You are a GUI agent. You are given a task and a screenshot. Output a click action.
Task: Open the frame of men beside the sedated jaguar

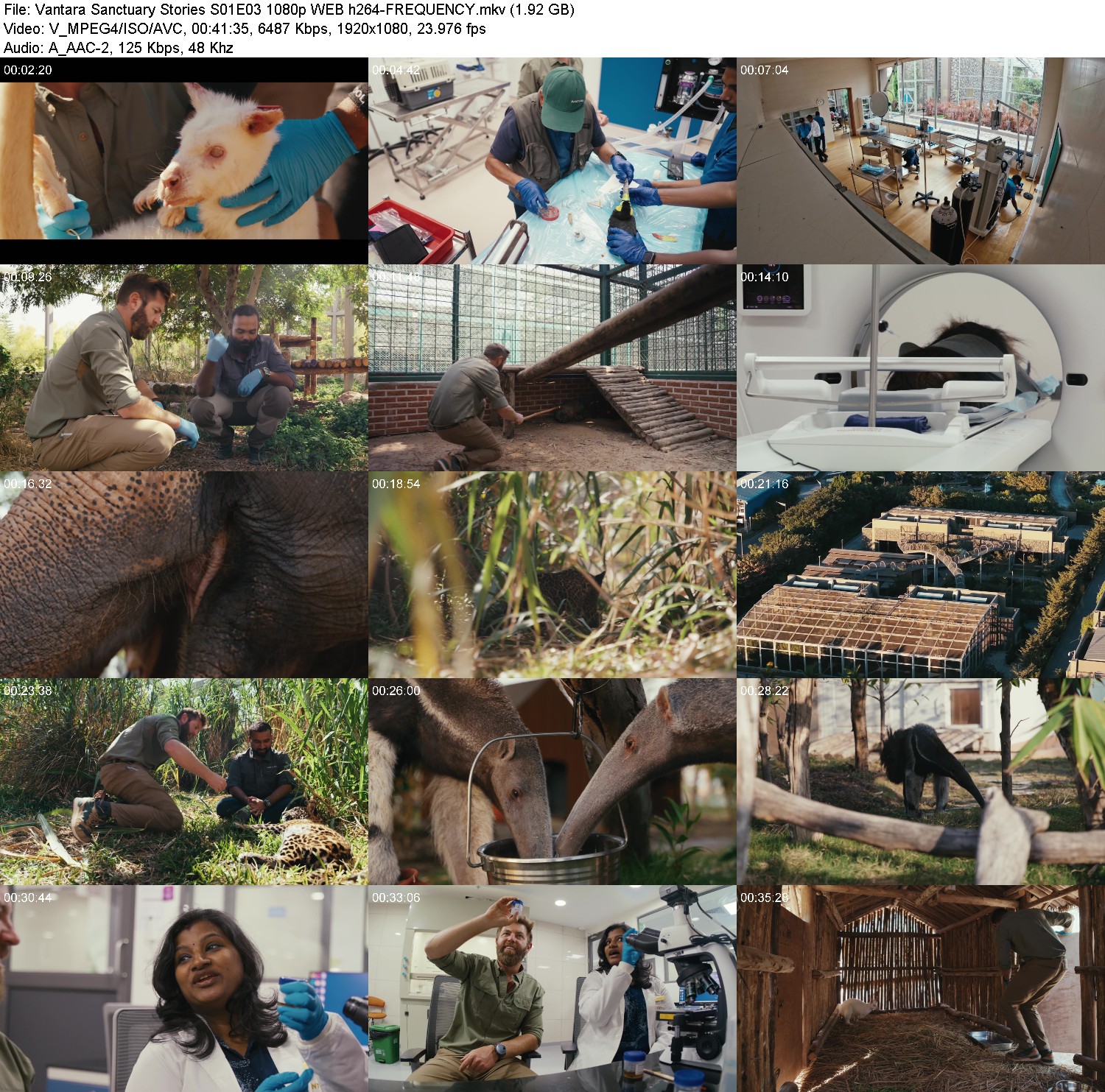pos(184,781)
